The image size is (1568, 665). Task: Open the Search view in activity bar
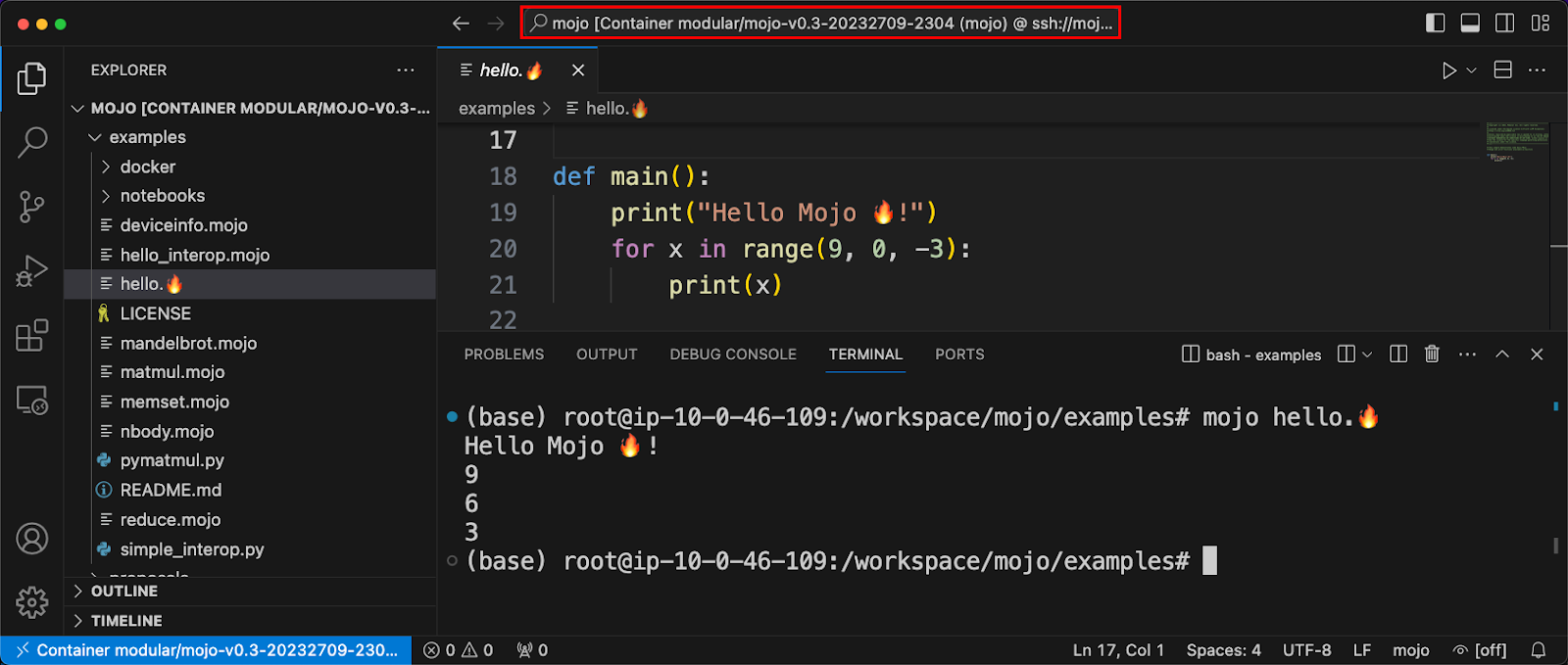click(31, 142)
